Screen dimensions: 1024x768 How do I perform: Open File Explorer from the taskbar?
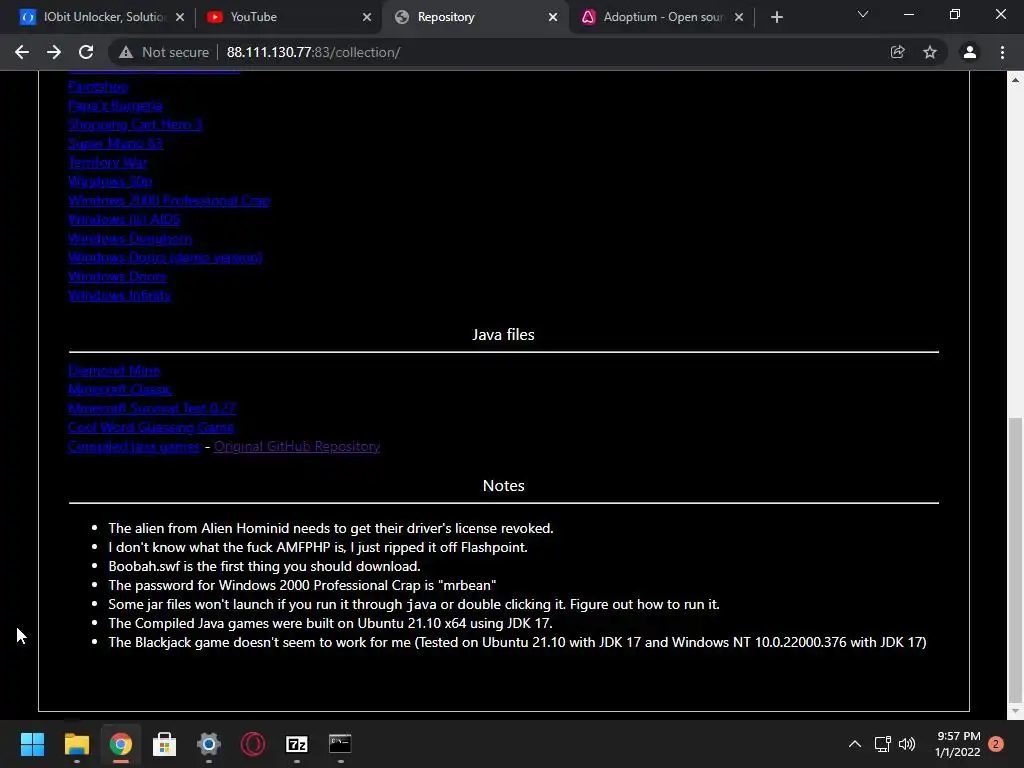click(x=76, y=744)
